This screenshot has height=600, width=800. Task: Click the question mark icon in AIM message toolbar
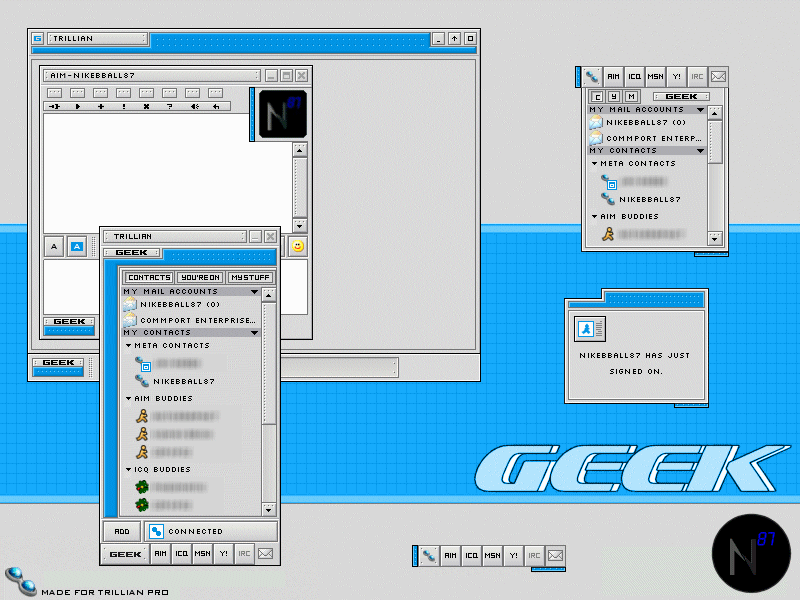point(169,107)
